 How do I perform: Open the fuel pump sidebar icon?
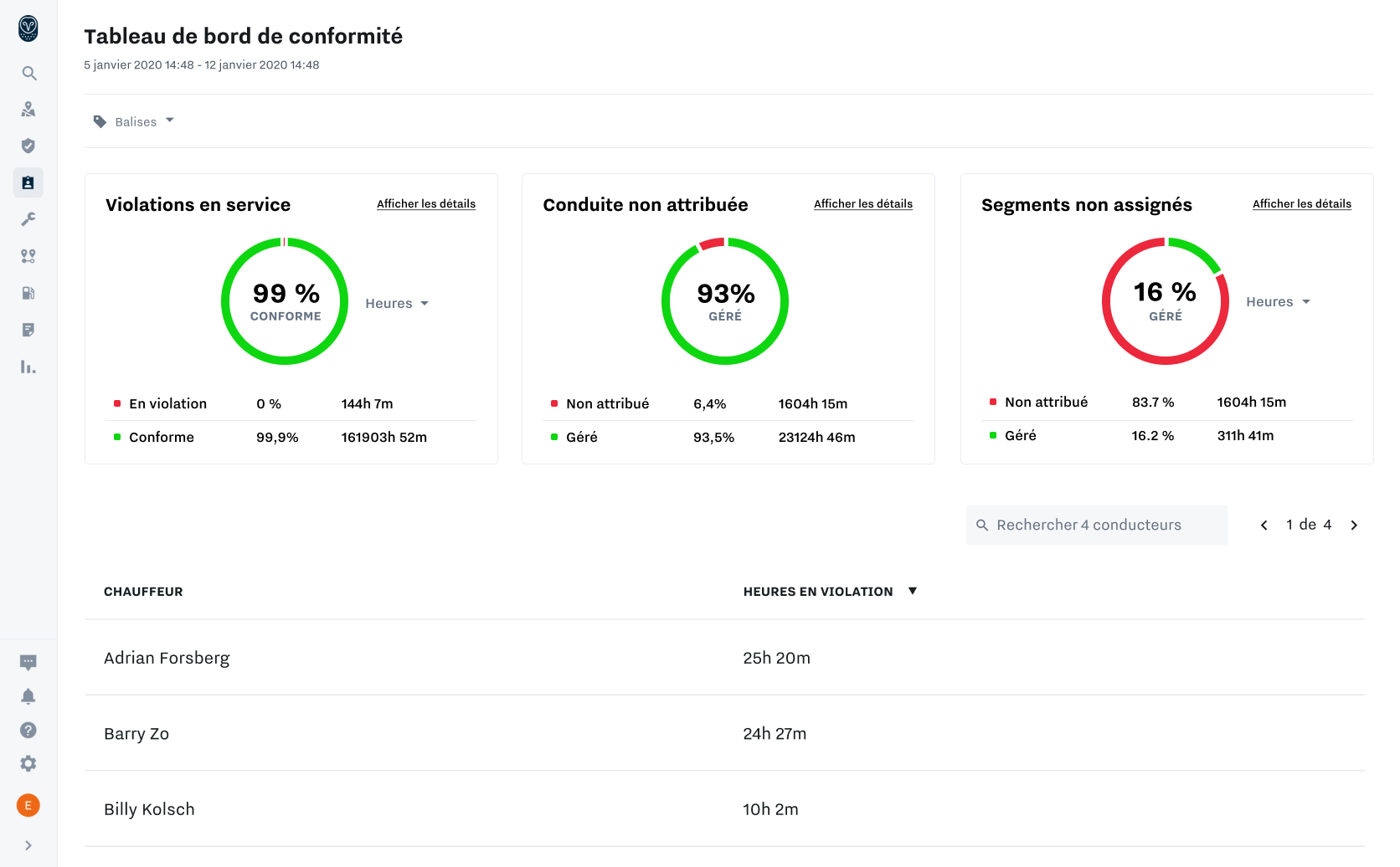[x=28, y=293]
